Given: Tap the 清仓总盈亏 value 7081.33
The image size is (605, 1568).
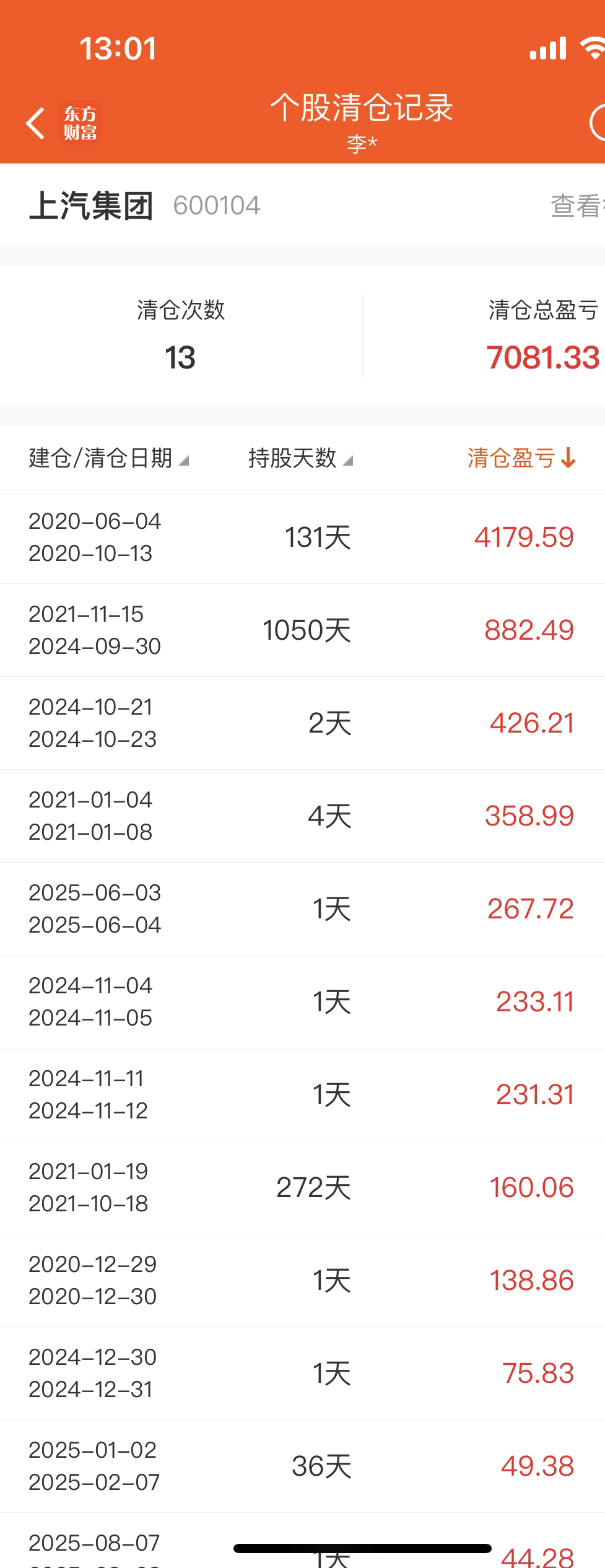Looking at the screenshot, I should [x=542, y=357].
